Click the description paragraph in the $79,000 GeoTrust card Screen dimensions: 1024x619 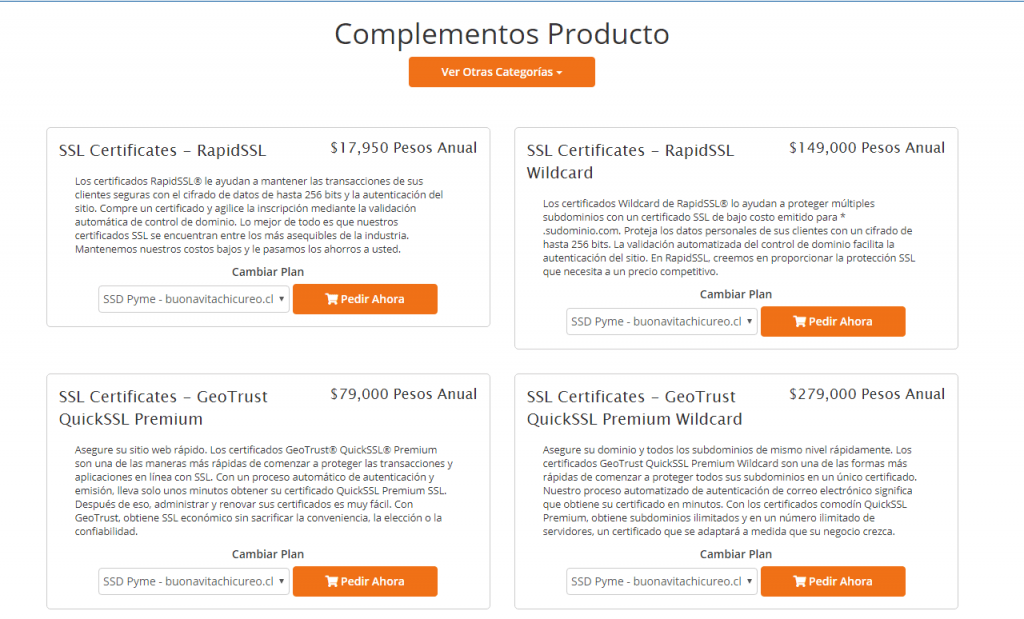260,491
